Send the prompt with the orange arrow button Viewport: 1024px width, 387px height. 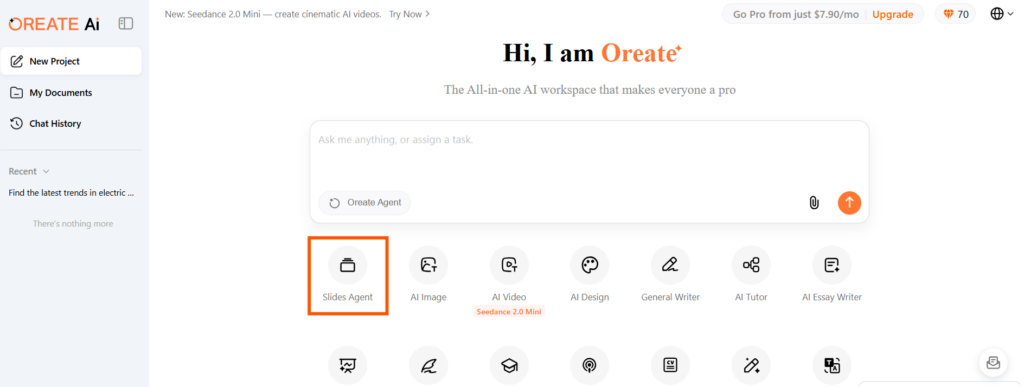tap(849, 202)
